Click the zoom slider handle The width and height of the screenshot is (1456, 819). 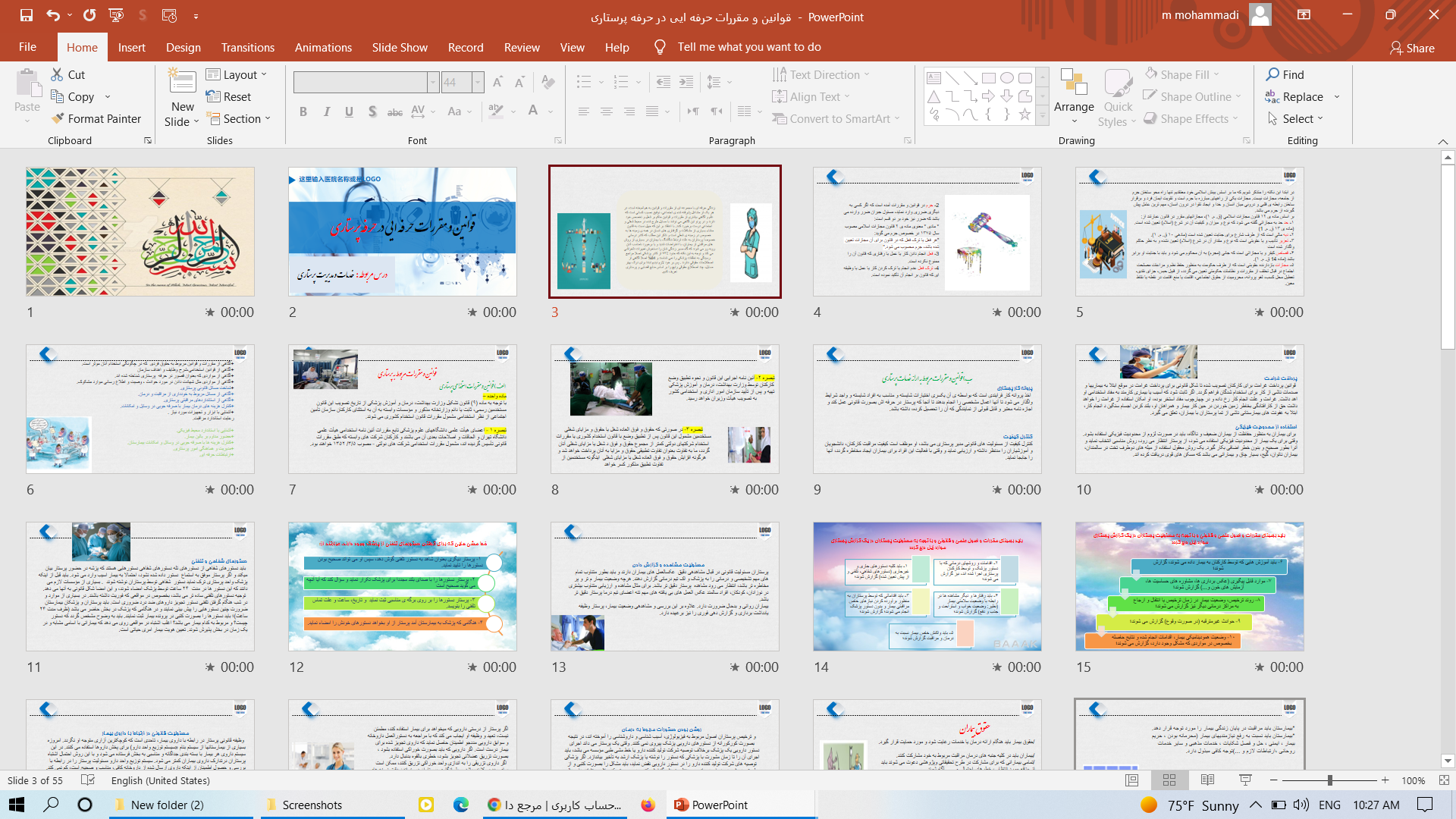point(1329,780)
